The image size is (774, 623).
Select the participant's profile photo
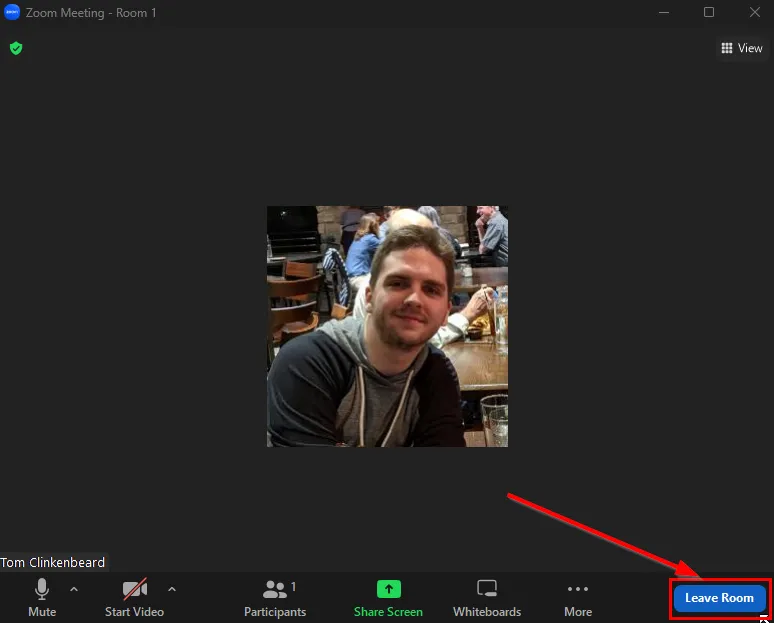387,326
